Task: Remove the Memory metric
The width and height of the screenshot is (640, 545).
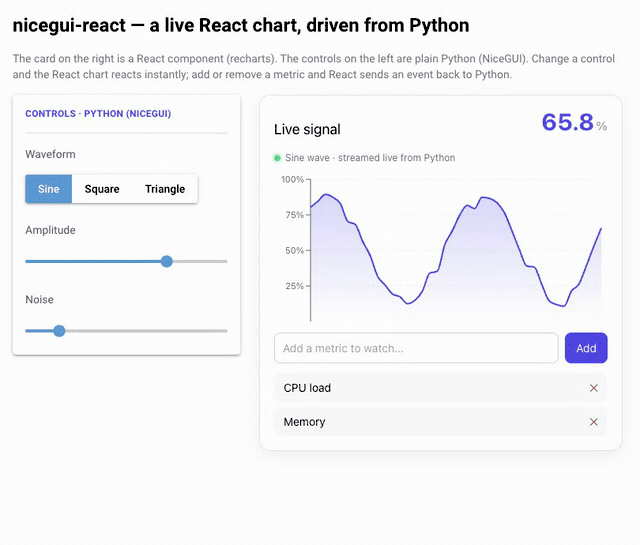Action: point(594,422)
